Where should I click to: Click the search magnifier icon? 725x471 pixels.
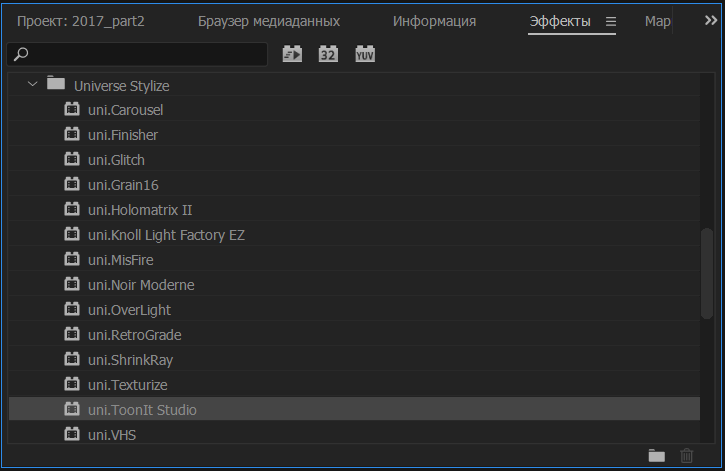(x=21, y=54)
